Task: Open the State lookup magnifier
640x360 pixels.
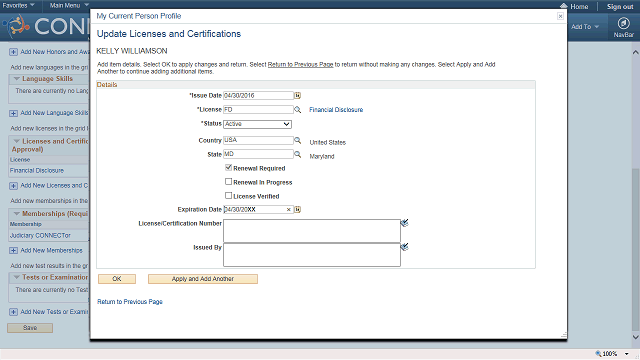Action: (298, 154)
